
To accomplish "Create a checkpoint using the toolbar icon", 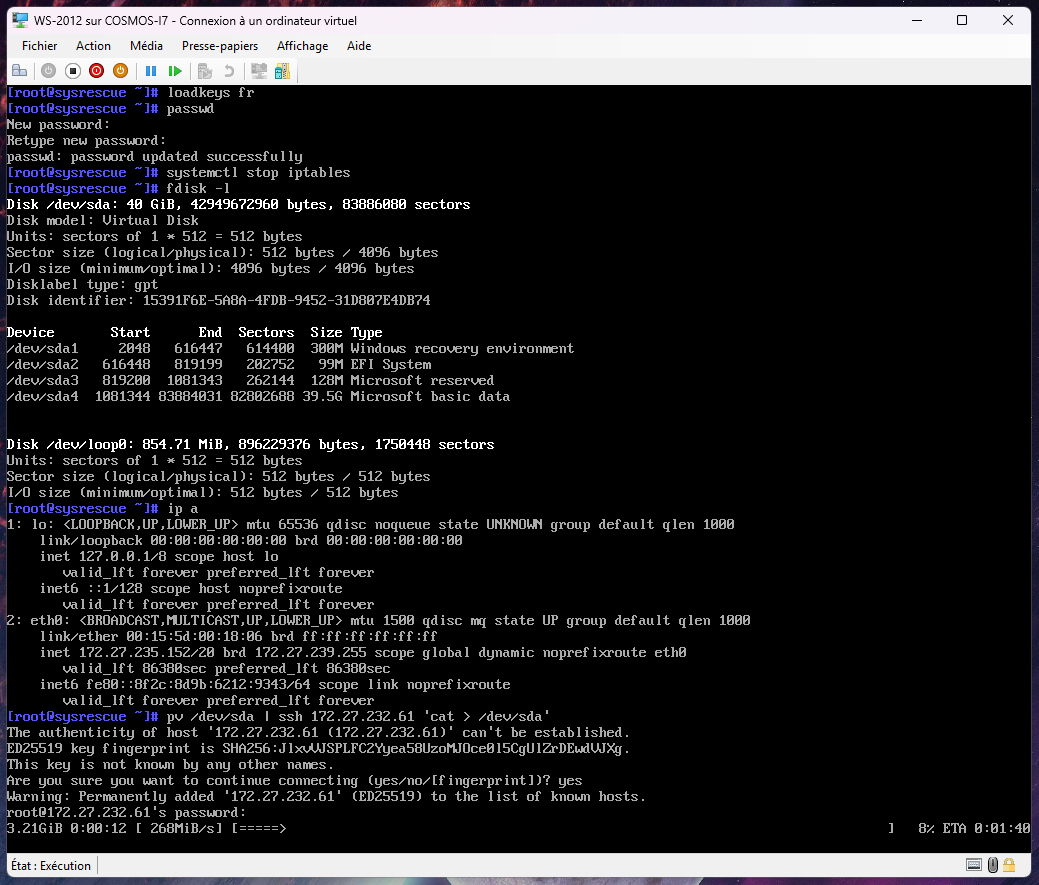I will 205,71.
